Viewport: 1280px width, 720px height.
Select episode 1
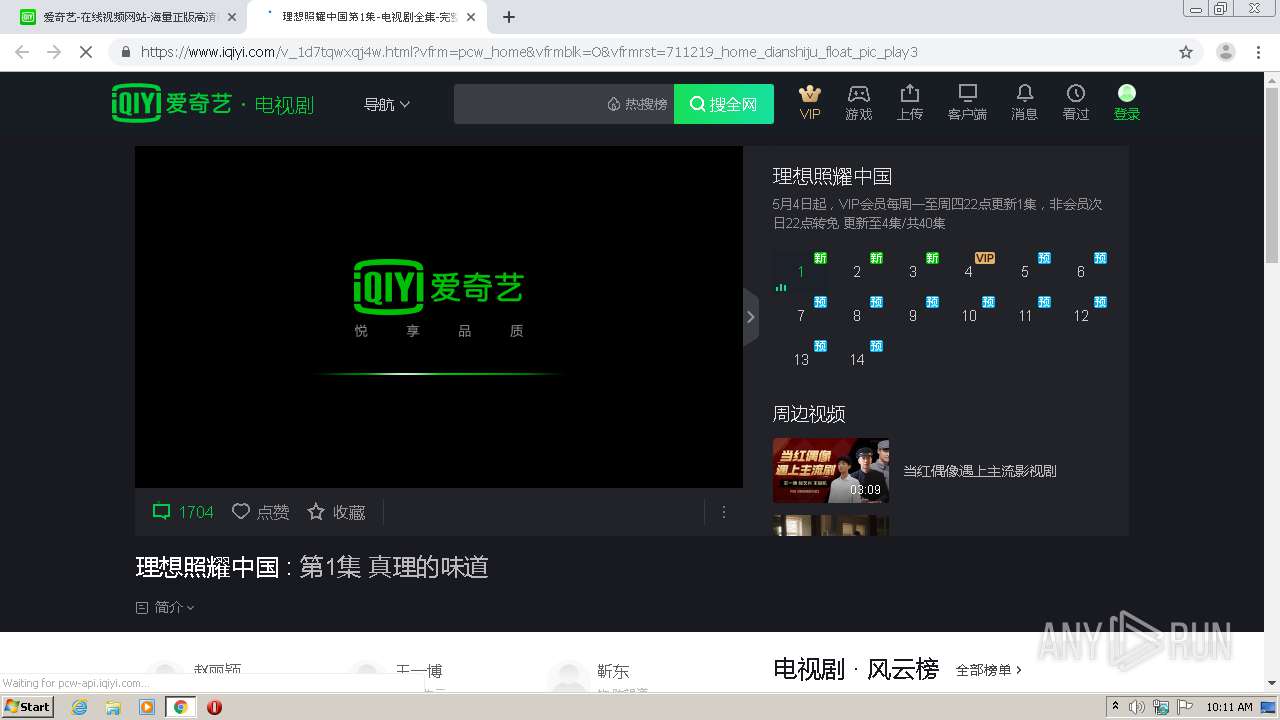point(801,270)
